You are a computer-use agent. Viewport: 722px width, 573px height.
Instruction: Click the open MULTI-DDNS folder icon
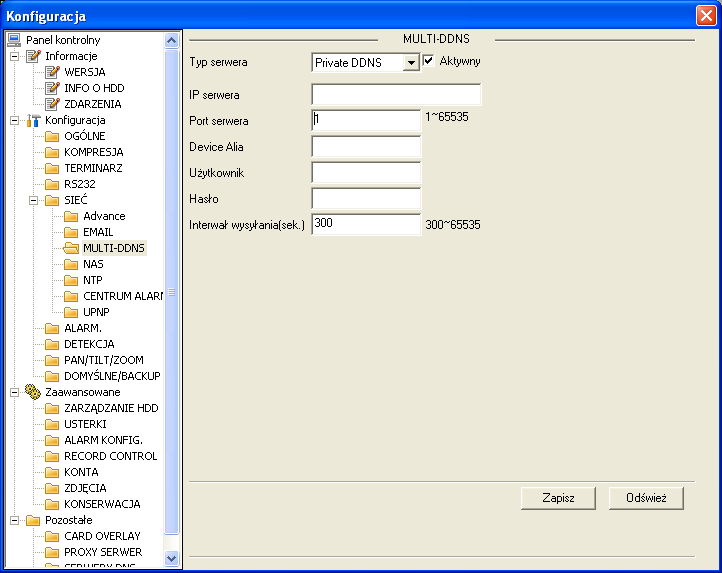[x=71, y=248]
